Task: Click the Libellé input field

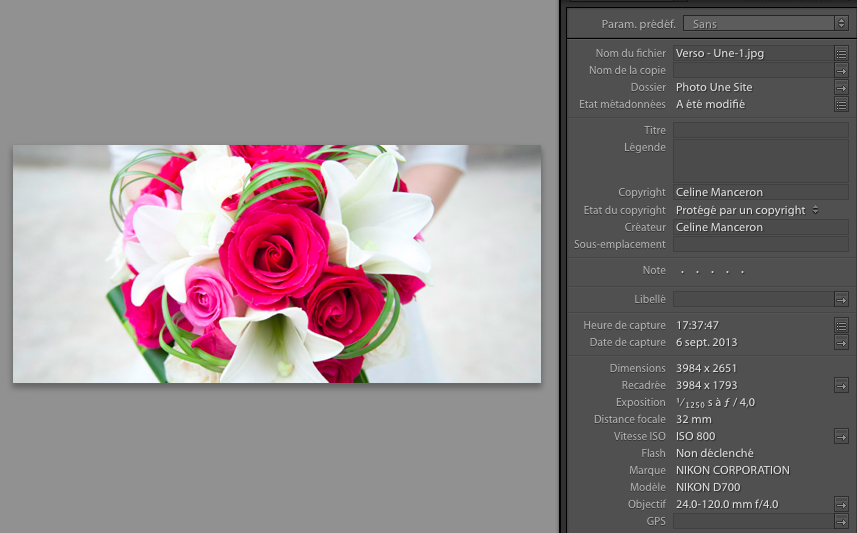Action: pyautogui.click(x=753, y=299)
